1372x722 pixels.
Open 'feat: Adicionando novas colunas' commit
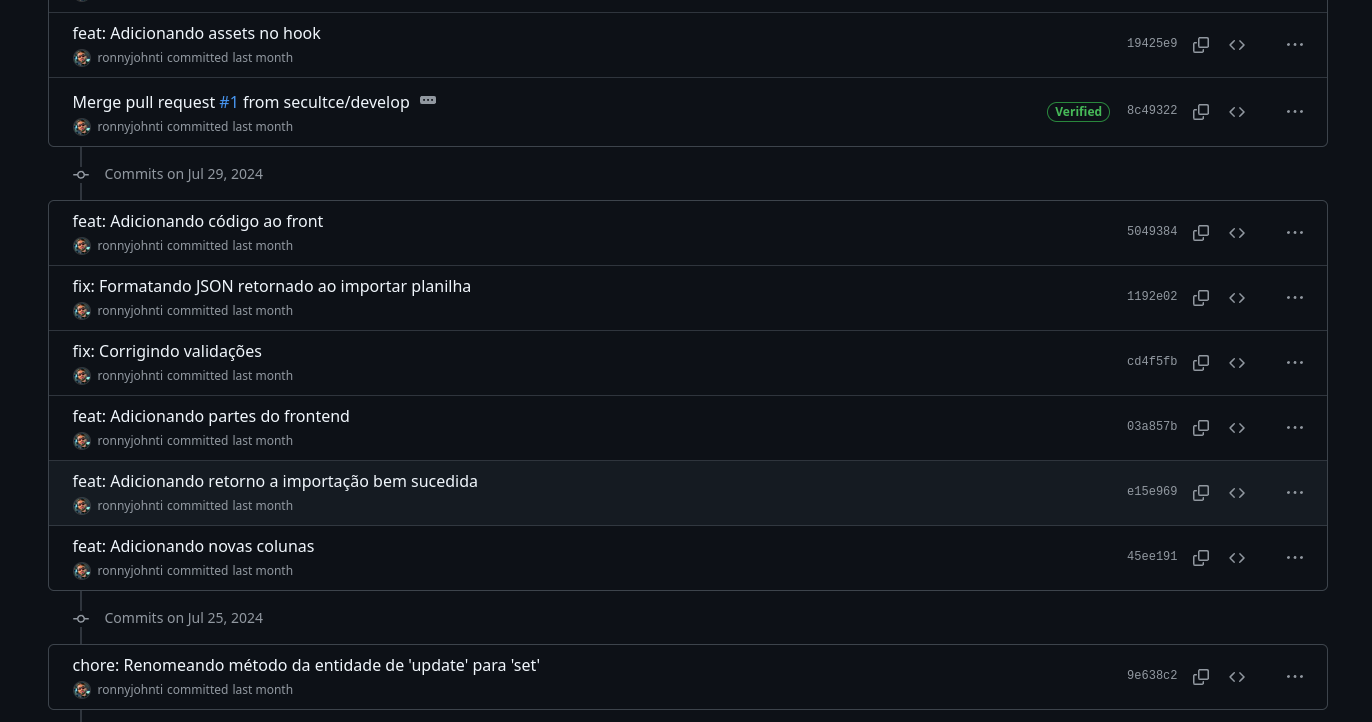pyautogui.click(x=193, y=546)
